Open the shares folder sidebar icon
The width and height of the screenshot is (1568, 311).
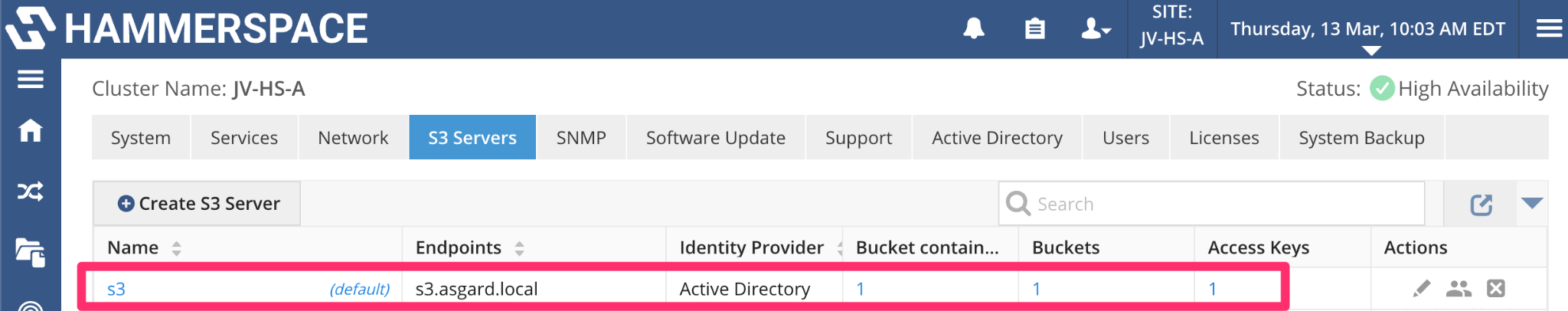pos(31,253)
